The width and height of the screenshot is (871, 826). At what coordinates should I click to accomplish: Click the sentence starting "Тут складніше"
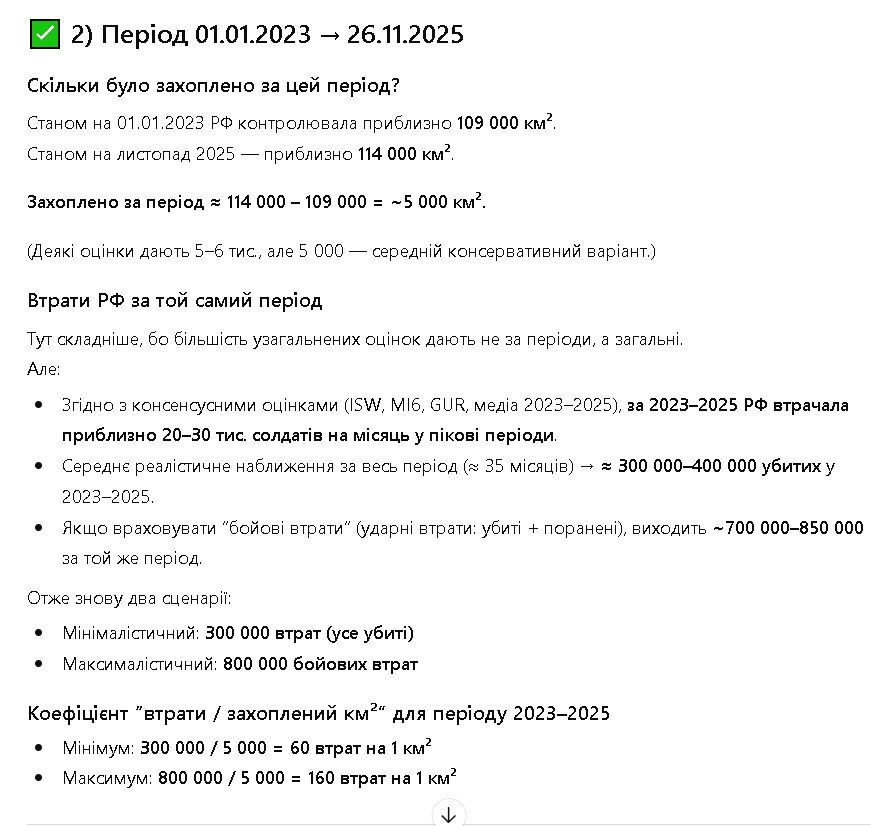(x=355, y=339)
